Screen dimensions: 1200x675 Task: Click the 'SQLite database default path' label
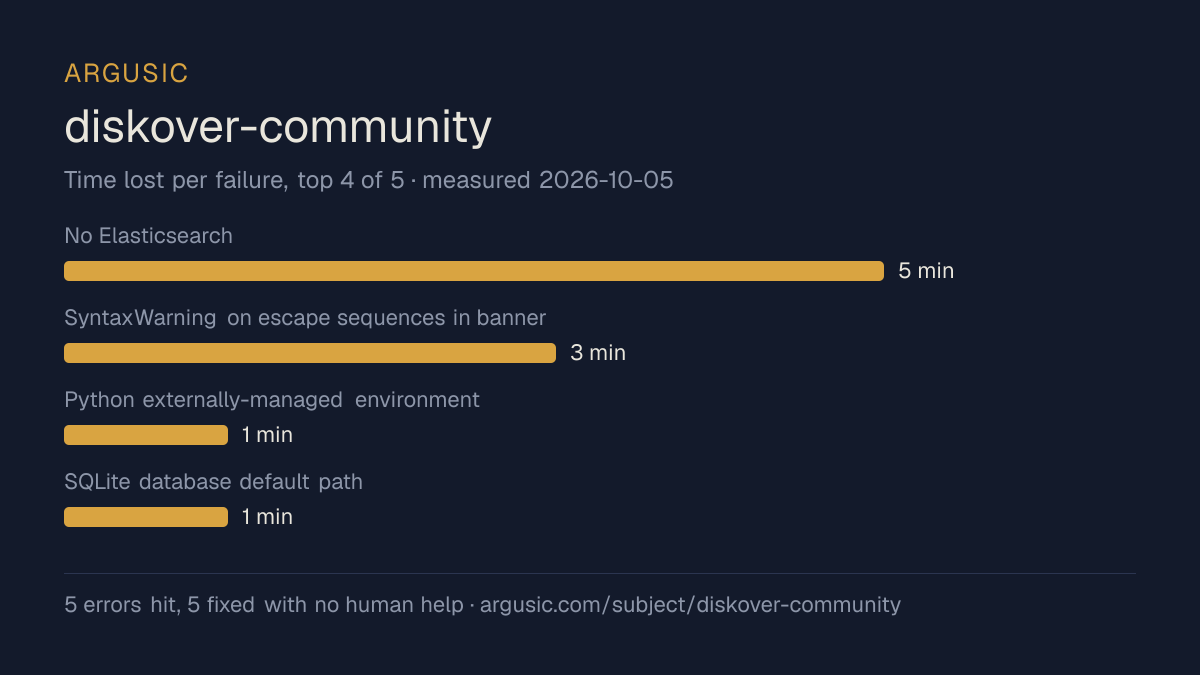213,482
